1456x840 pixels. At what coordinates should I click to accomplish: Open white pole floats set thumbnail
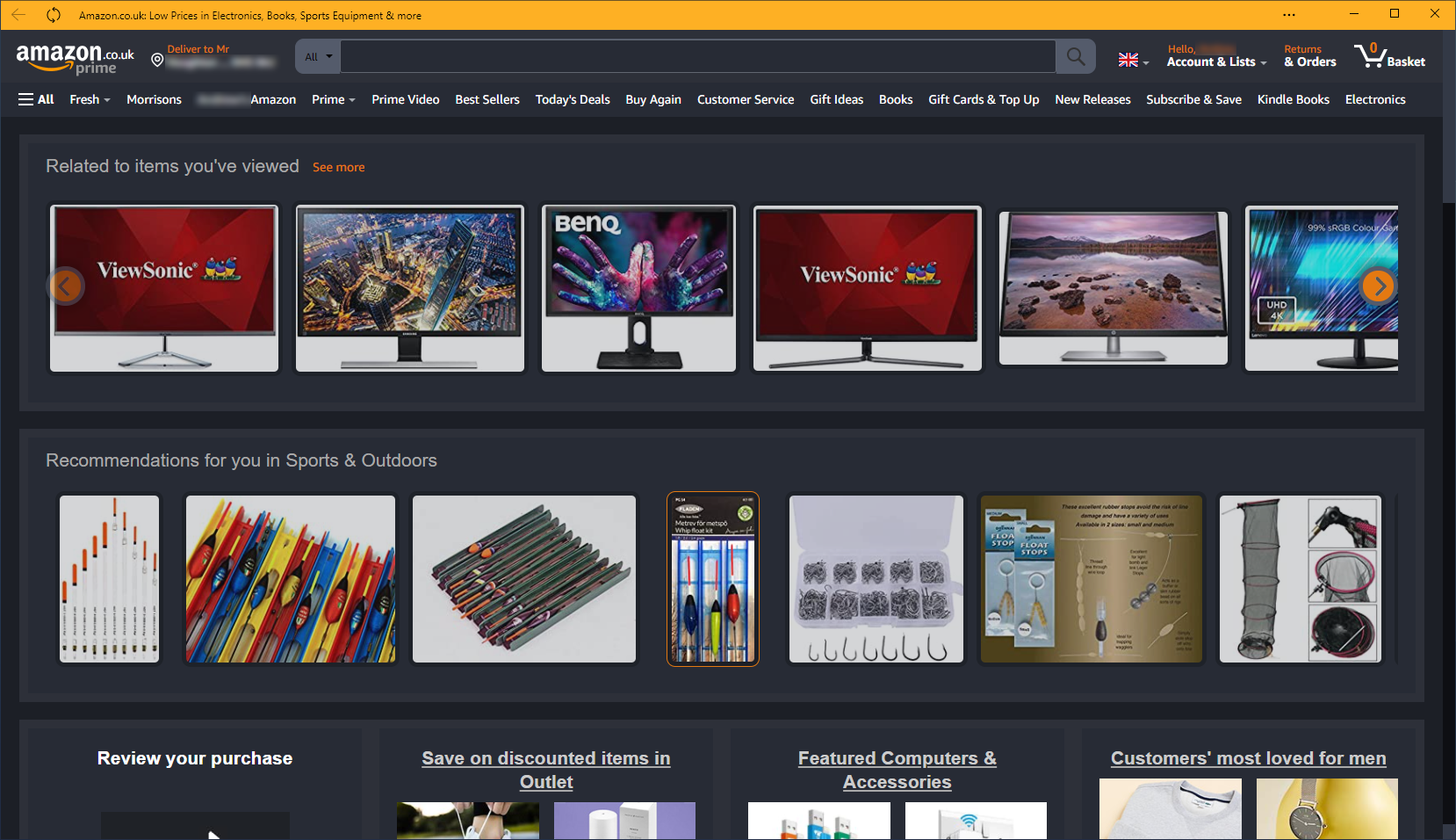tap(110, 579)
